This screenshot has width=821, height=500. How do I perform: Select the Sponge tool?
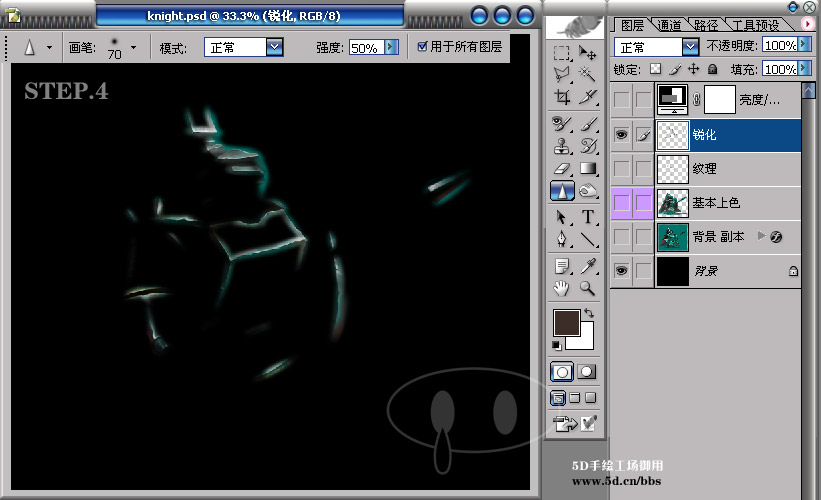pyautogui.click(x=587, y=191)
